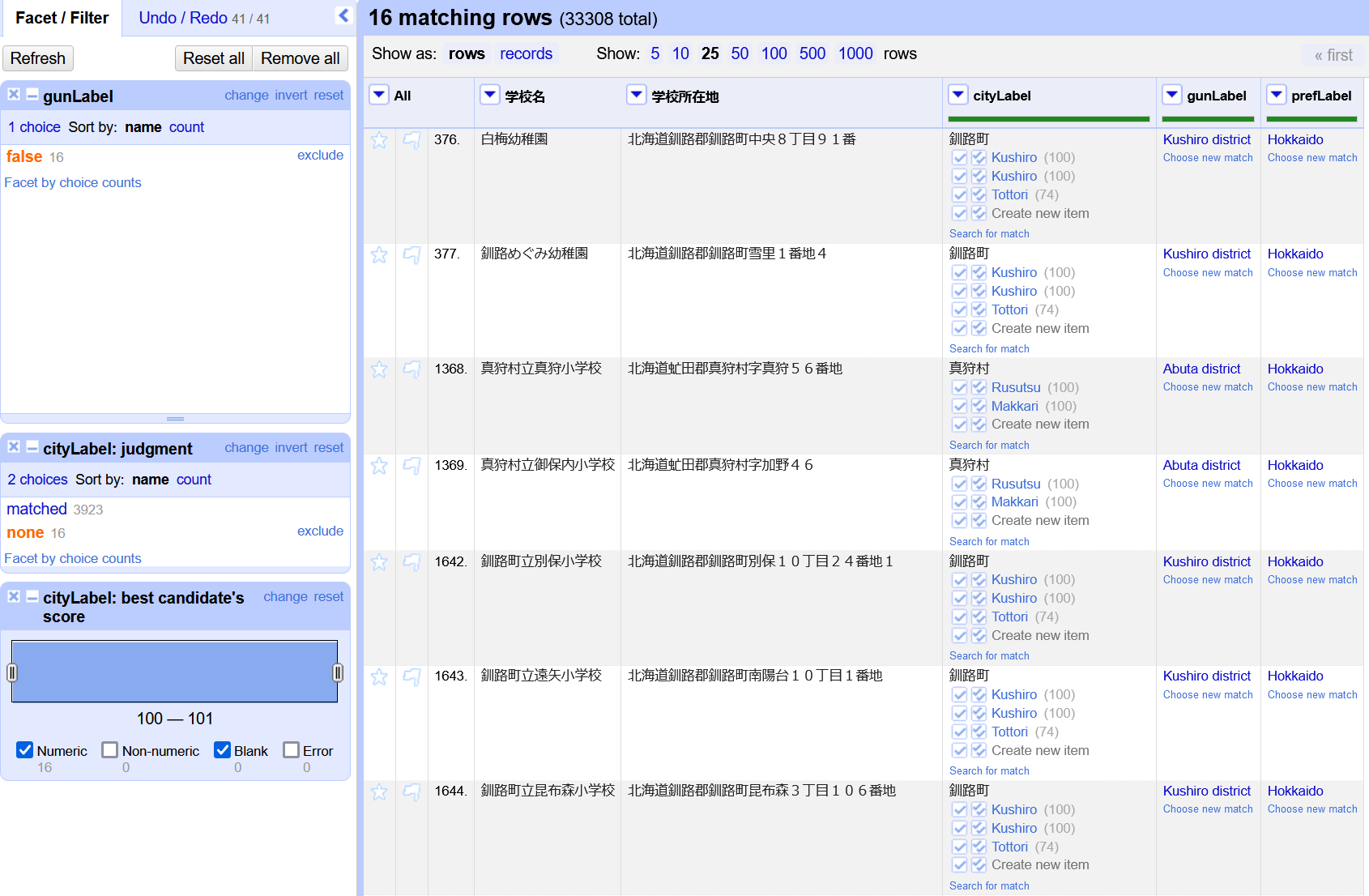The height and width of the screenshot is (896, 1369).
Task: Star row 1643
Action: [379, 677]
